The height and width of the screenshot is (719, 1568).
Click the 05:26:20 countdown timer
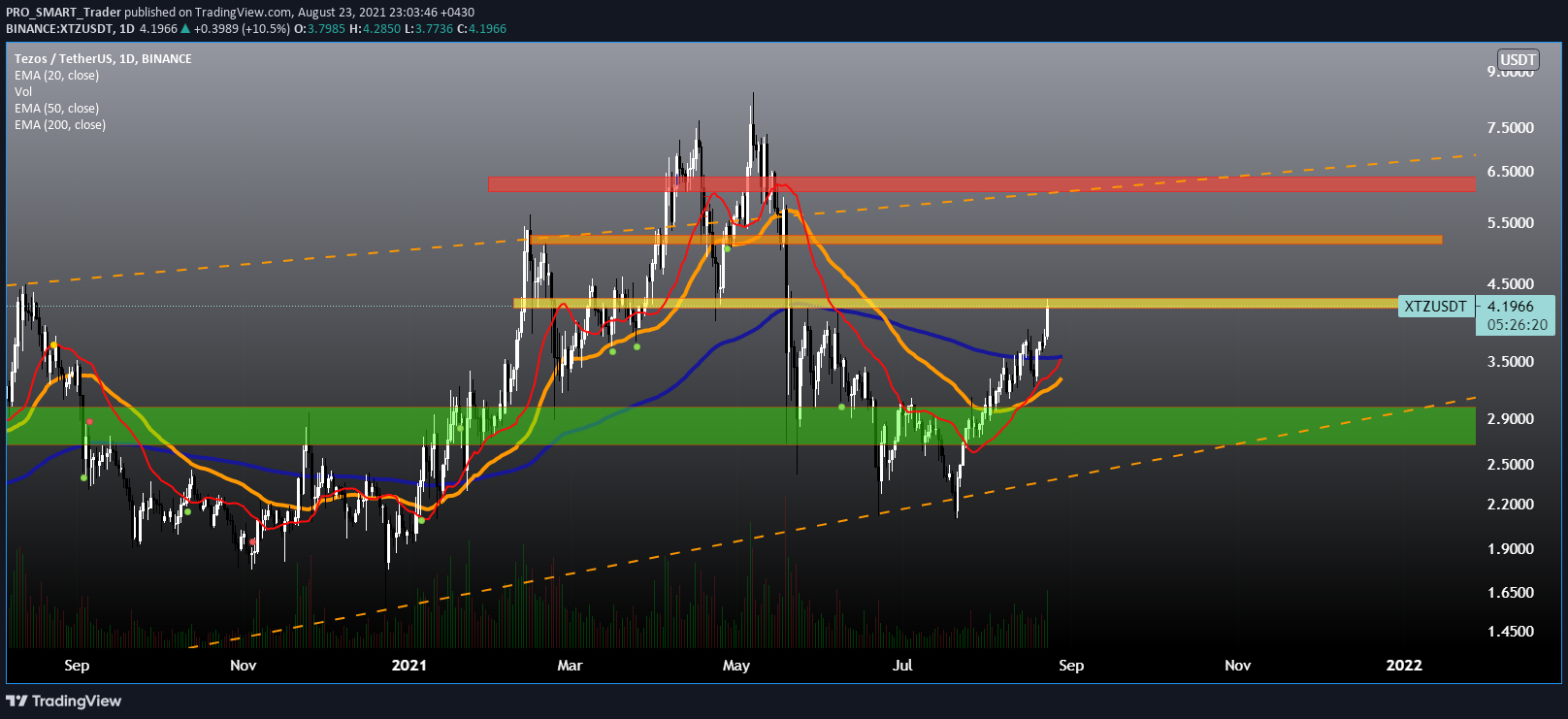point(1518,325)
